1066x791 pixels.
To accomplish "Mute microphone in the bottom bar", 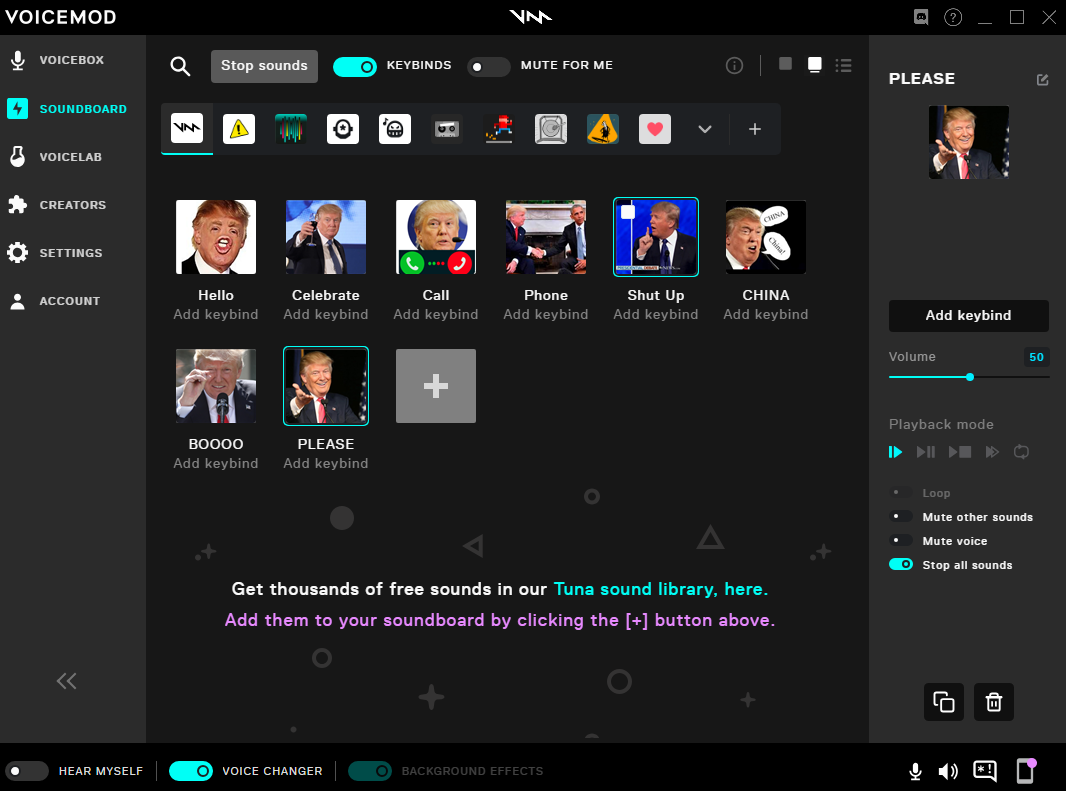I will pyautogui.click(x=916, y=771).
